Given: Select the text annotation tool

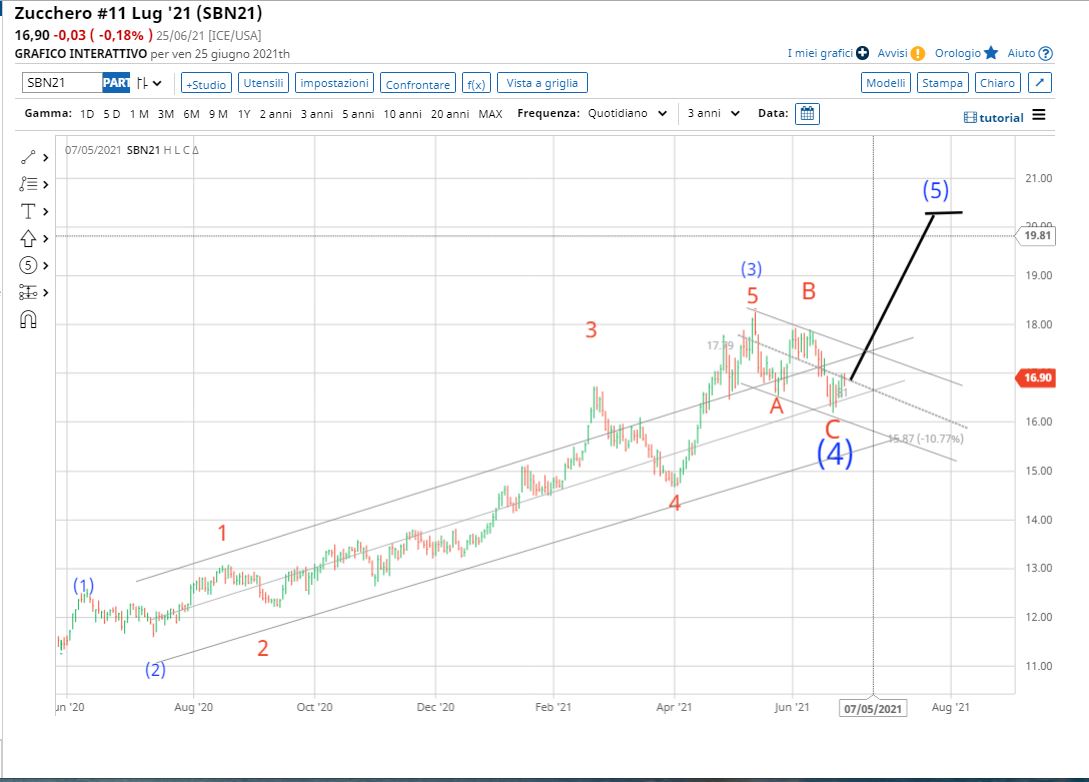Looking at the screenshot, I should coord(28,211).
